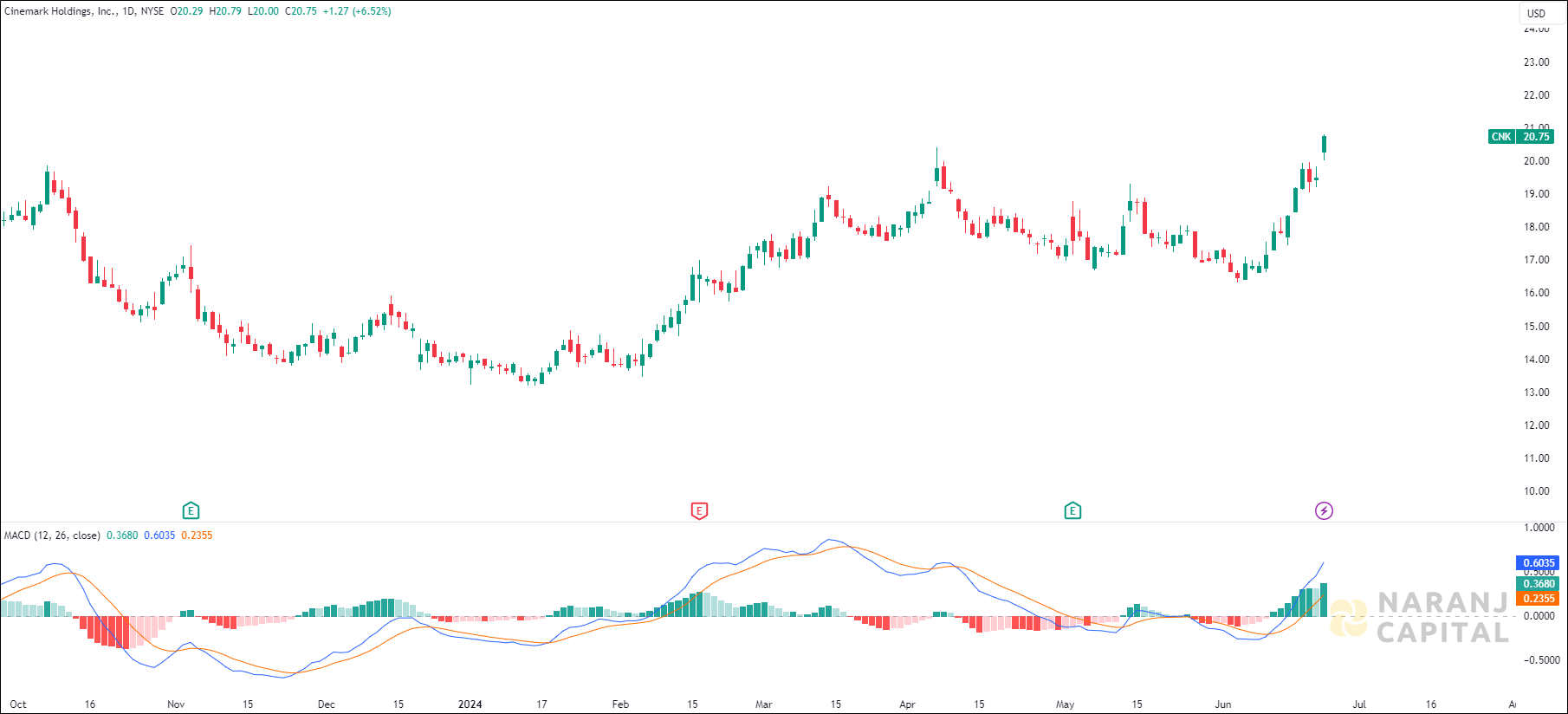Click the Mar label on time axis
The height and width of the screenshot is (714, 1568).
[x=763, y=704]
